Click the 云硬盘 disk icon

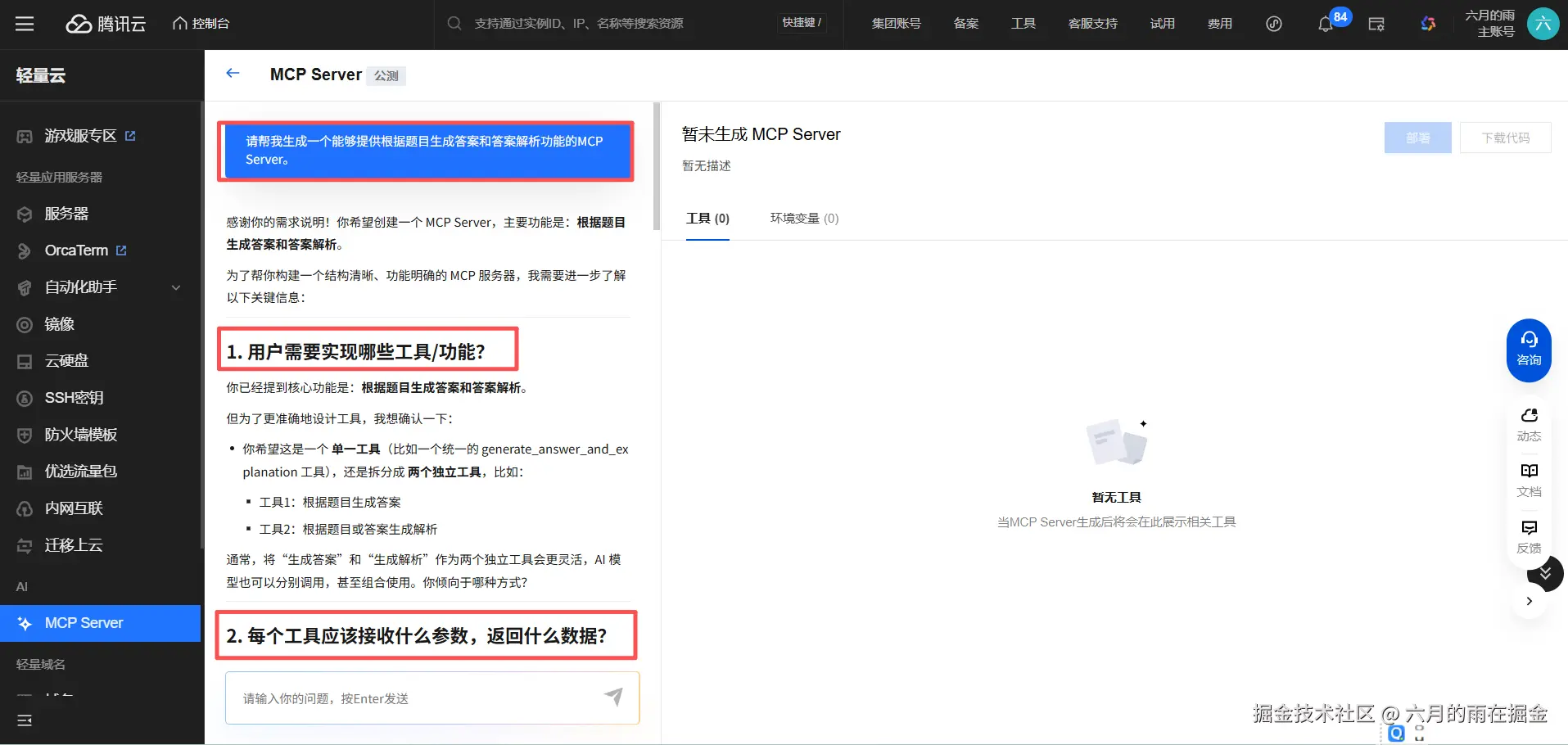click(x=25, y=361)
